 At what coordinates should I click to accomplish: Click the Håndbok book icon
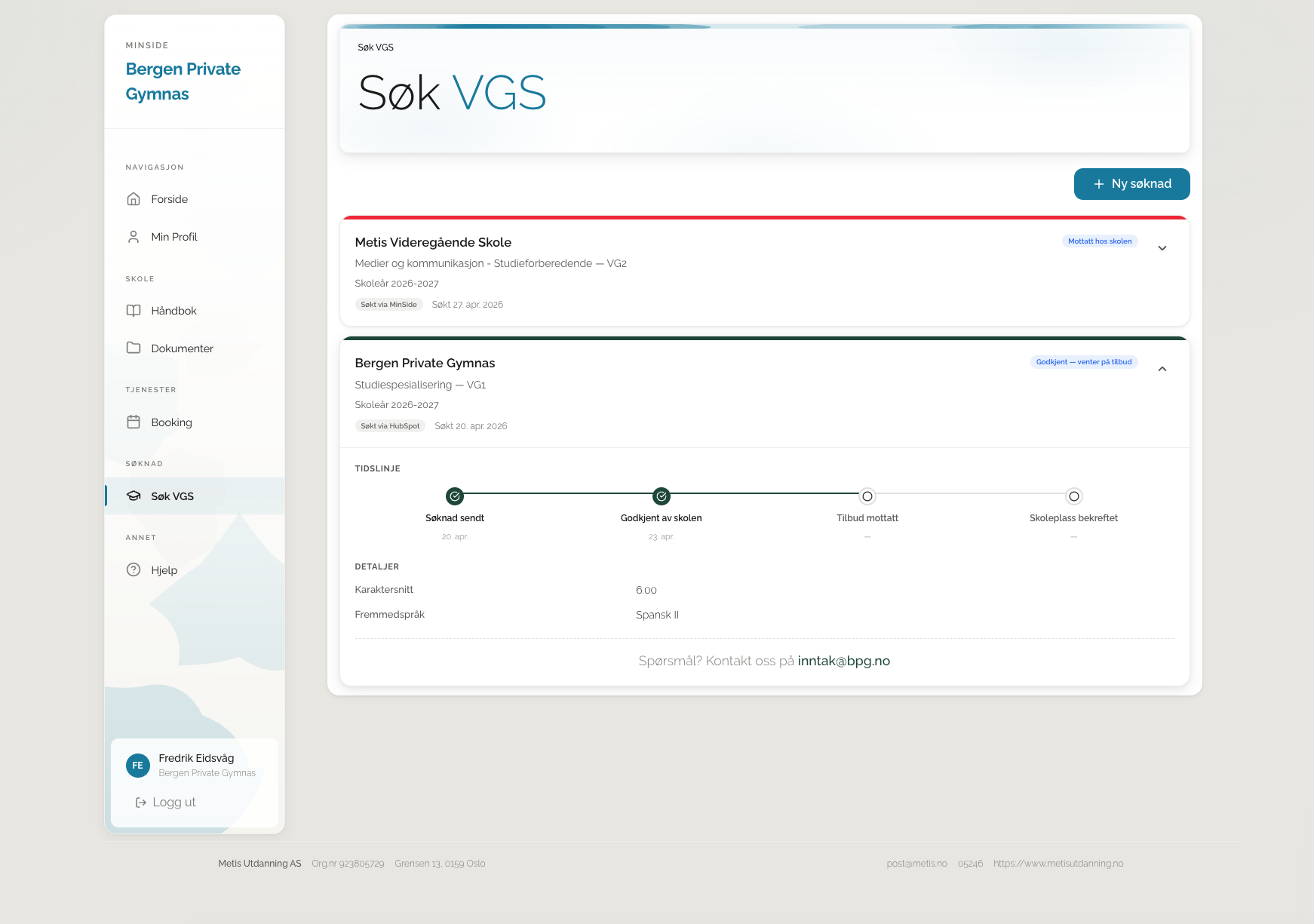click(134, 311)
